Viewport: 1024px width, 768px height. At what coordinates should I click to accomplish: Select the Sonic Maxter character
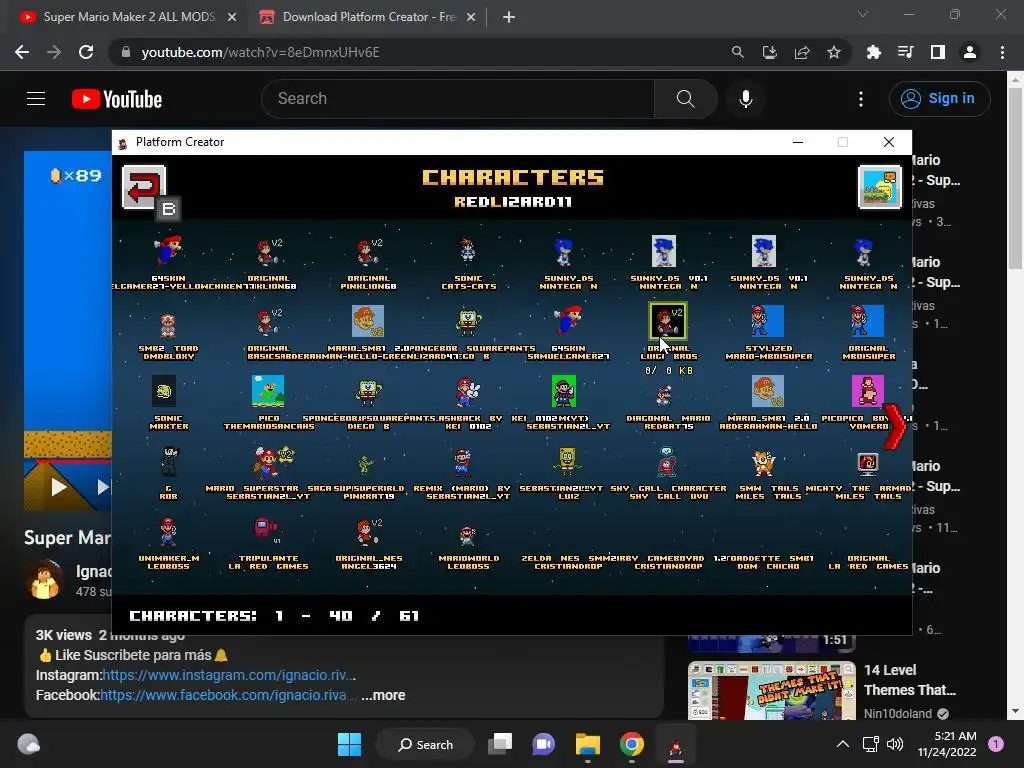pos(164,391)
